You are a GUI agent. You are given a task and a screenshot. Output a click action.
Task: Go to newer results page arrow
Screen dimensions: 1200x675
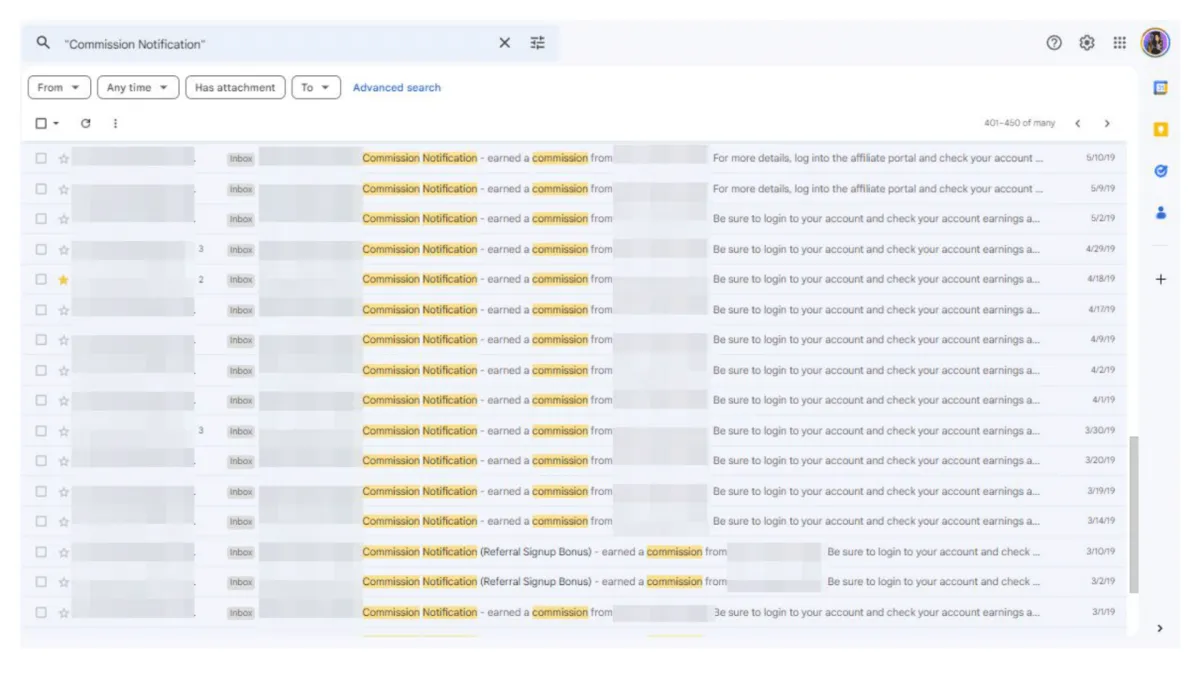pos(1078,123)
